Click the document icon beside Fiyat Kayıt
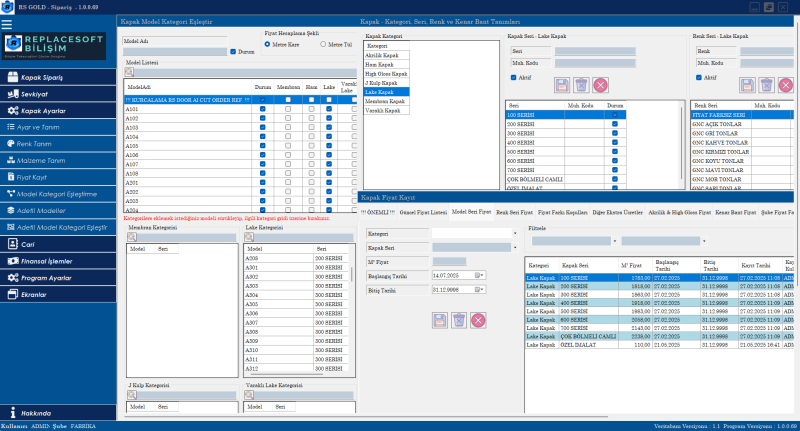 click(x=11, y=177)
